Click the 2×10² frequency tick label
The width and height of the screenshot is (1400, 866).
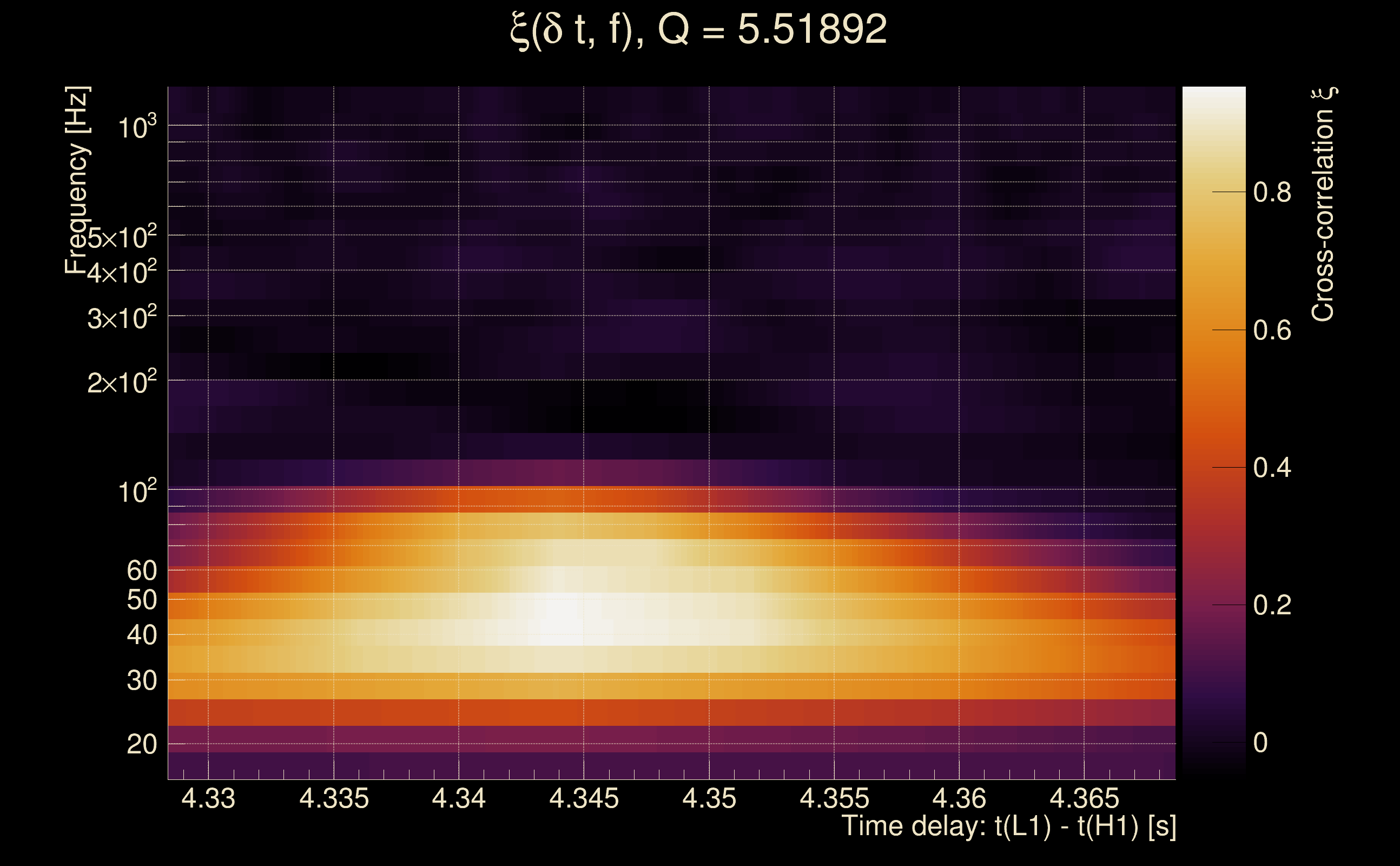pos(121,382)
